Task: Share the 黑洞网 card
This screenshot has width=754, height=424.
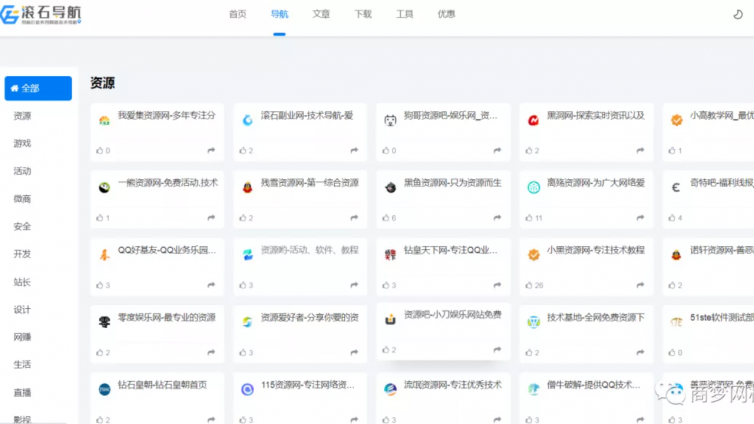Action: coord(640,150)
